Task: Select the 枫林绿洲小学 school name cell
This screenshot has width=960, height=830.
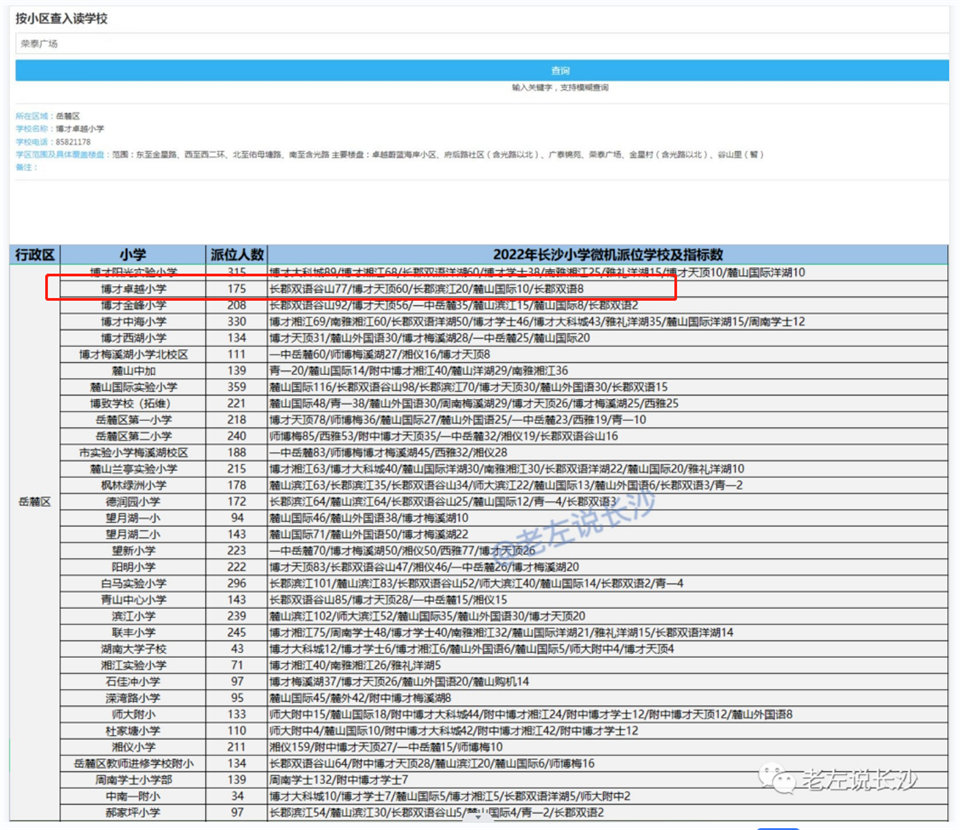Action: click(x=133, y=485)
